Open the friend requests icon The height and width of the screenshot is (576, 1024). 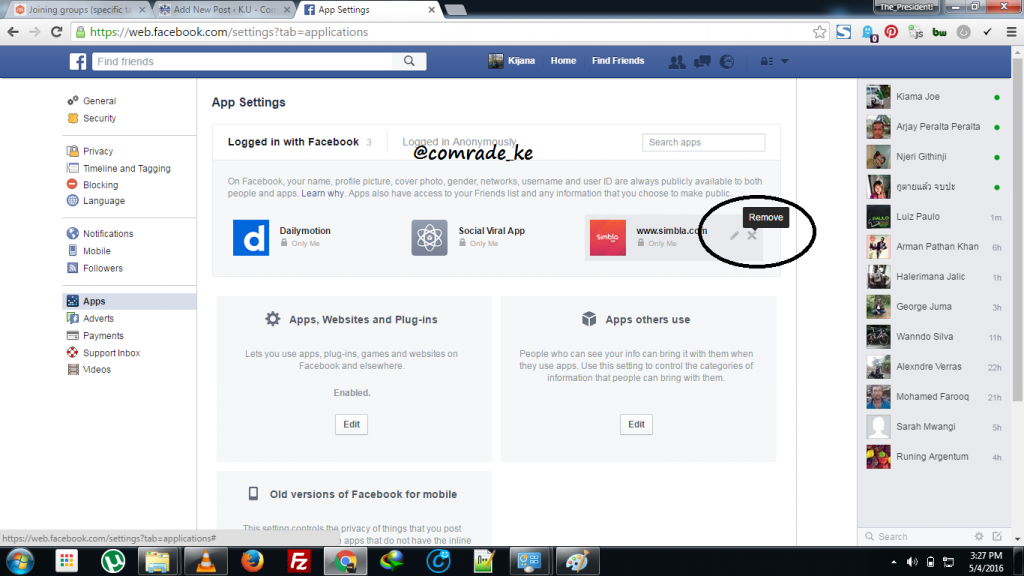[x=677, y=61]
